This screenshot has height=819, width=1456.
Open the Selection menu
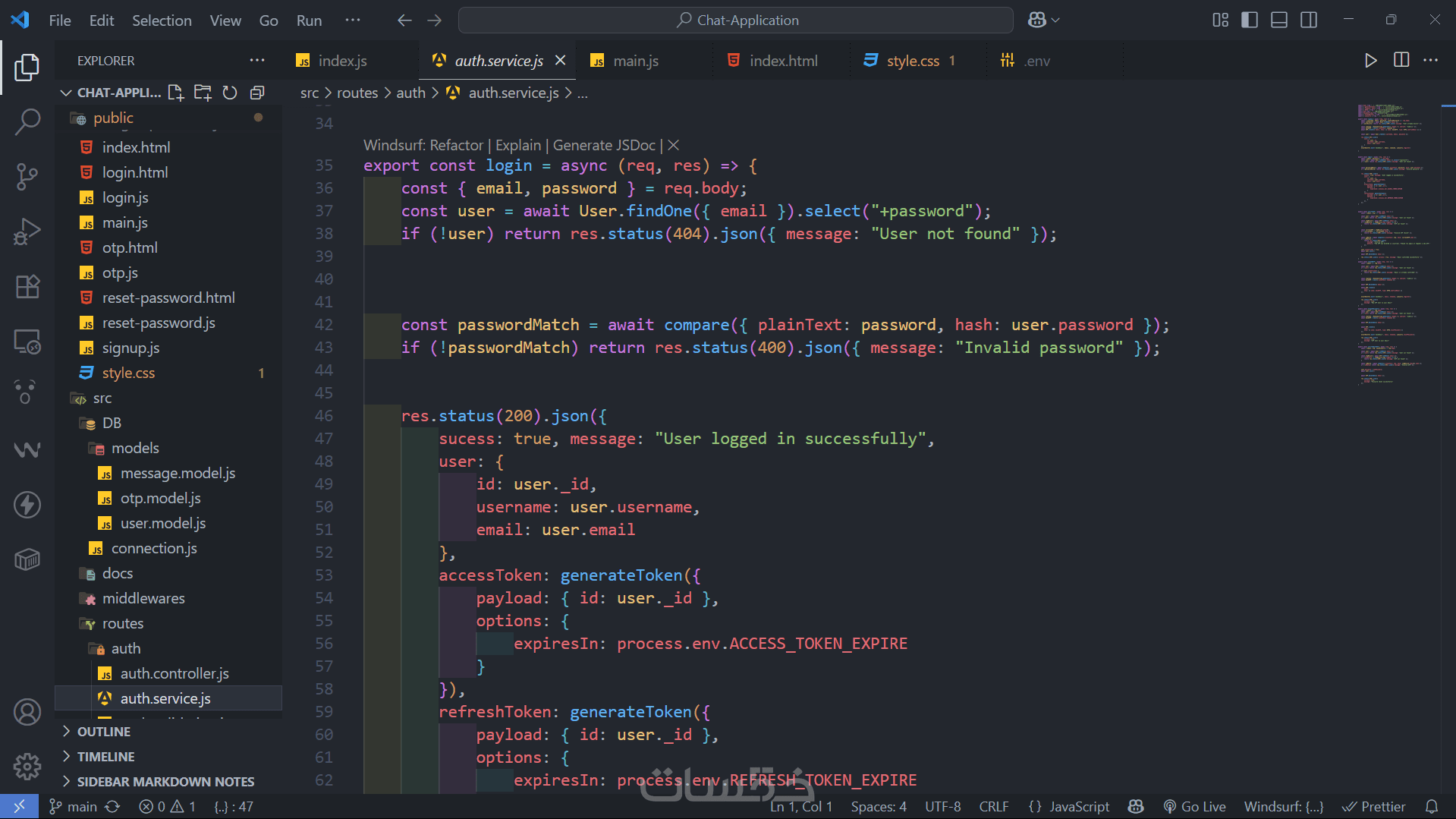pyautogui.click(x=162, y=20)
